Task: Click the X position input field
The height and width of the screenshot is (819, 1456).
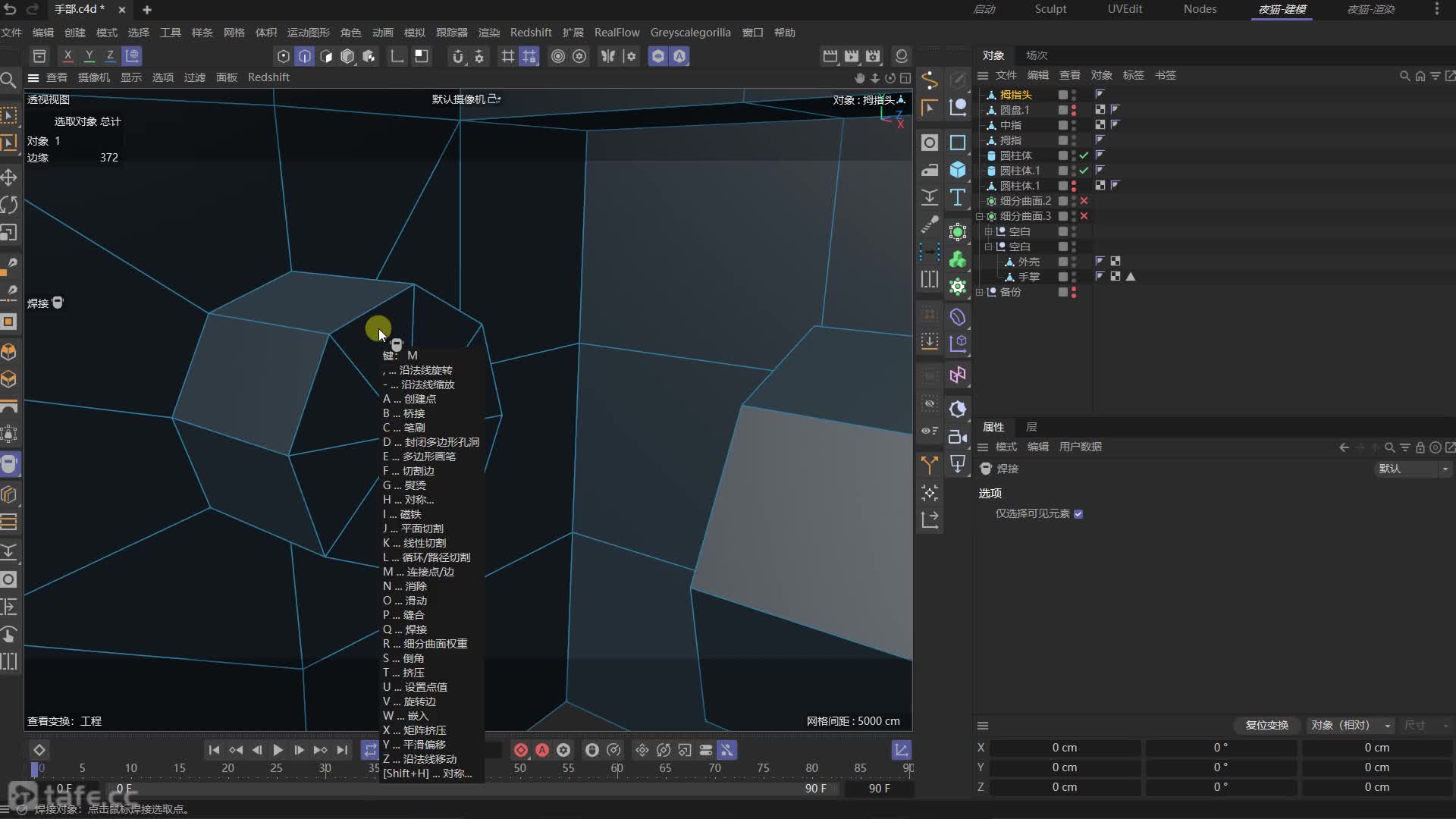Action: 1065,748
